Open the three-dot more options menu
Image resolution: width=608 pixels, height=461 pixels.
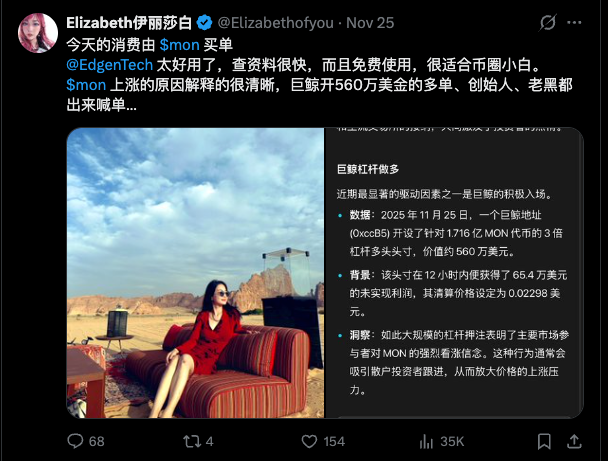click(574, 22)
